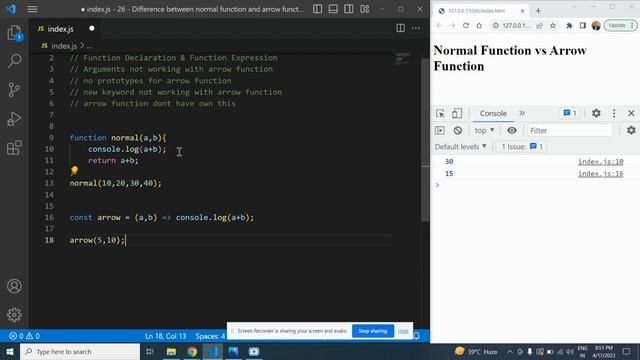The width and height of the screenshot is (640, 360).
Task: Click the console Filter field
Action: pyautogui.click(x=570, y=131)
